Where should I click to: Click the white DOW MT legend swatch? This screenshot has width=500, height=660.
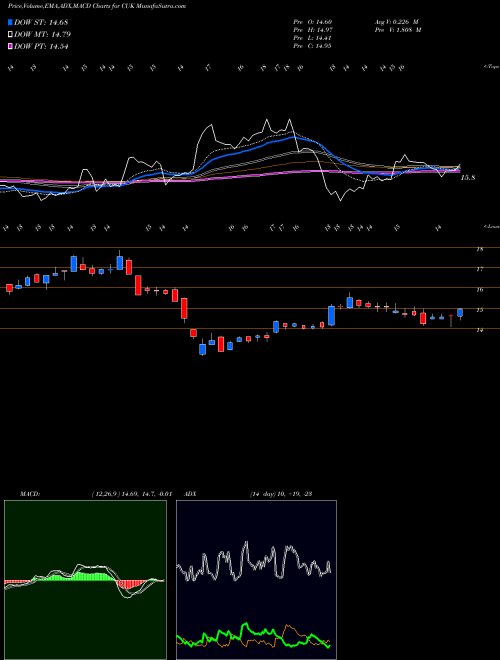coord(10,35)
